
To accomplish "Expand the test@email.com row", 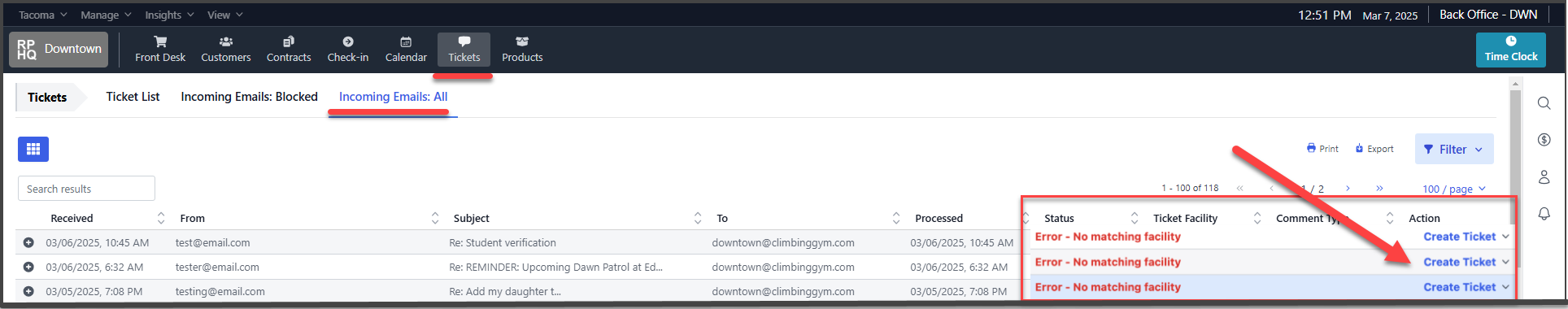I will click(x=28, y=242).
